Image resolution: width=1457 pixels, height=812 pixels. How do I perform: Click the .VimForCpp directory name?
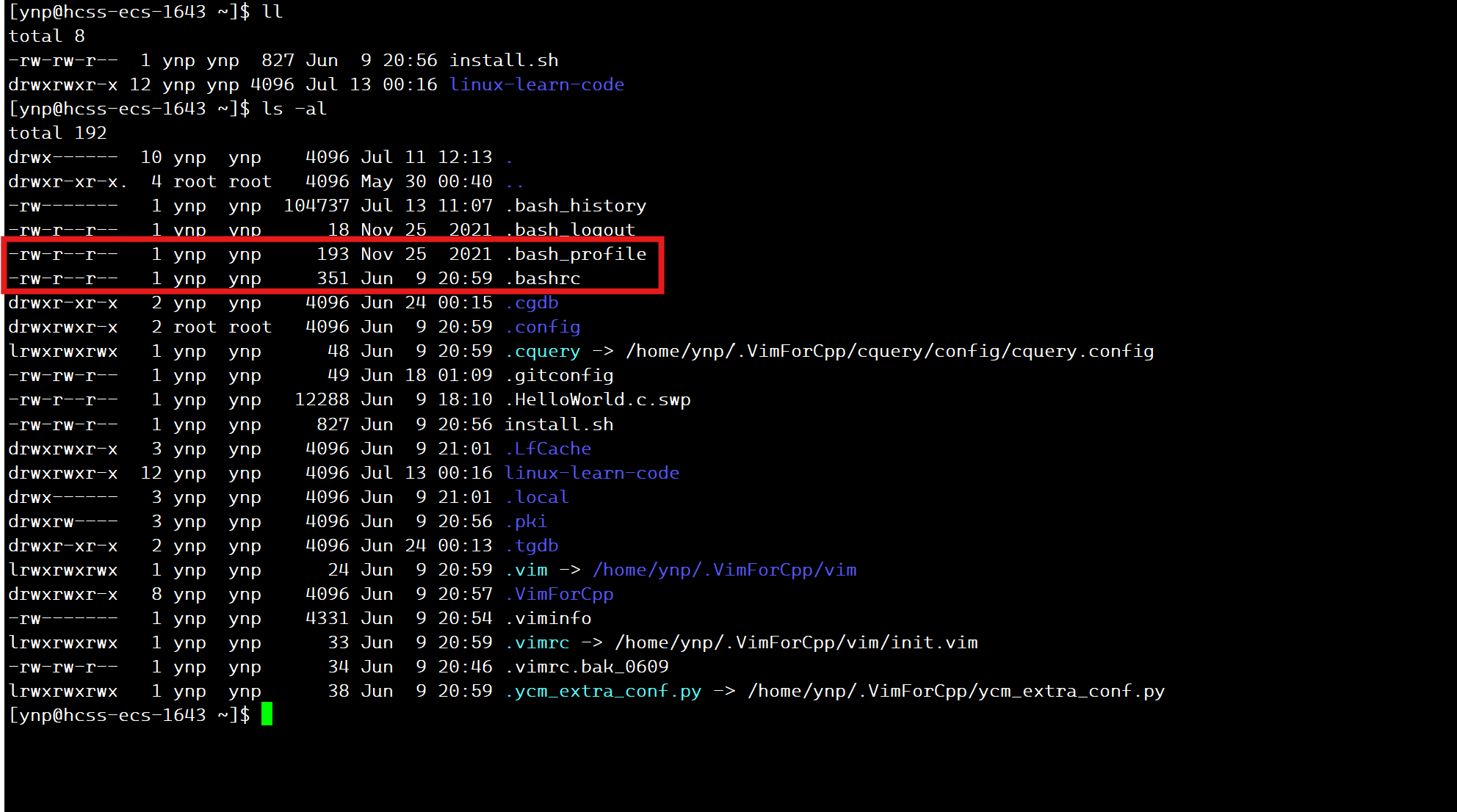pos(560,595)
